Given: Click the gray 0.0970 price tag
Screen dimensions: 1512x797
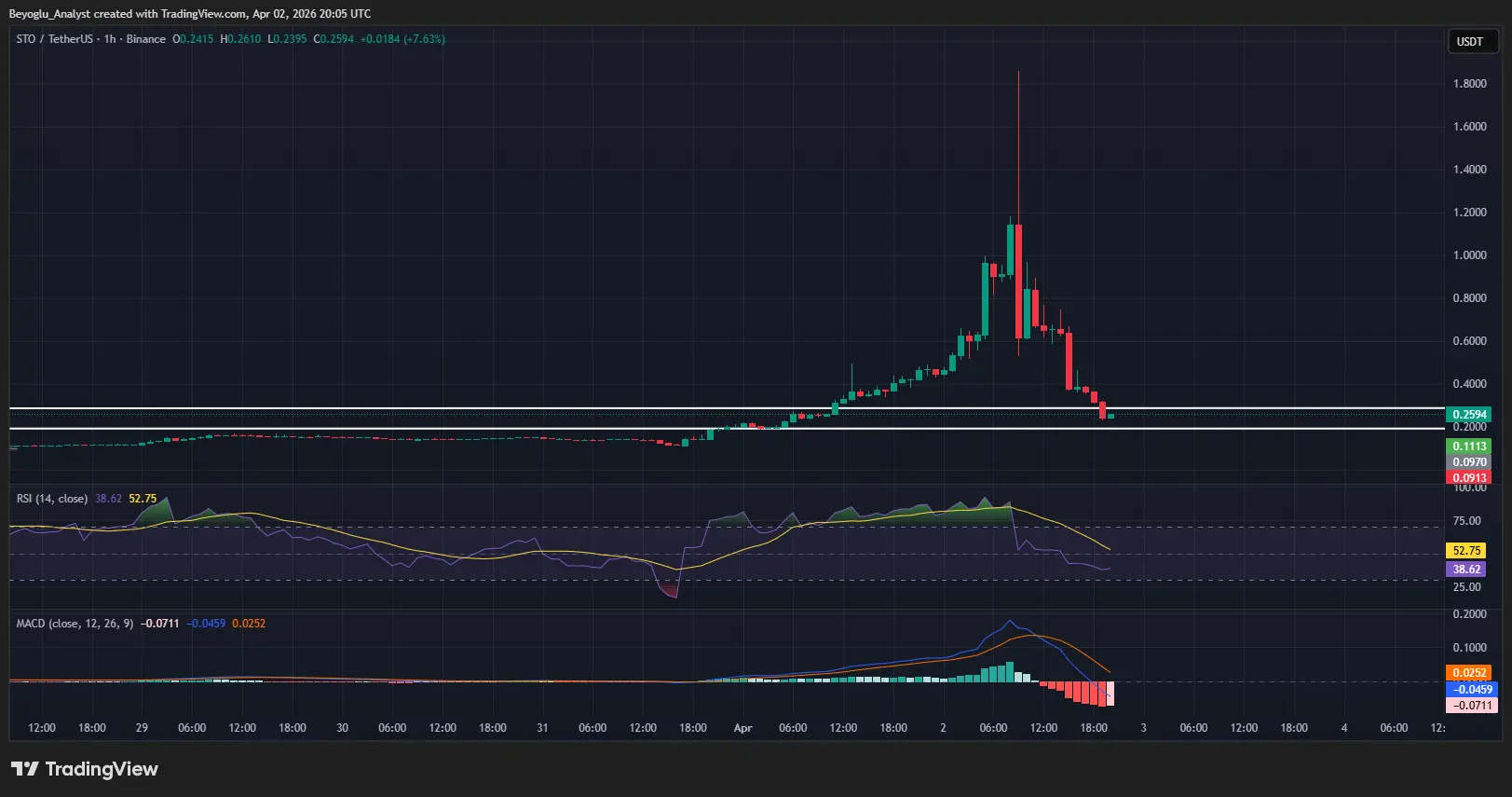Looking at the screenshot, I should pos(1469,462).
